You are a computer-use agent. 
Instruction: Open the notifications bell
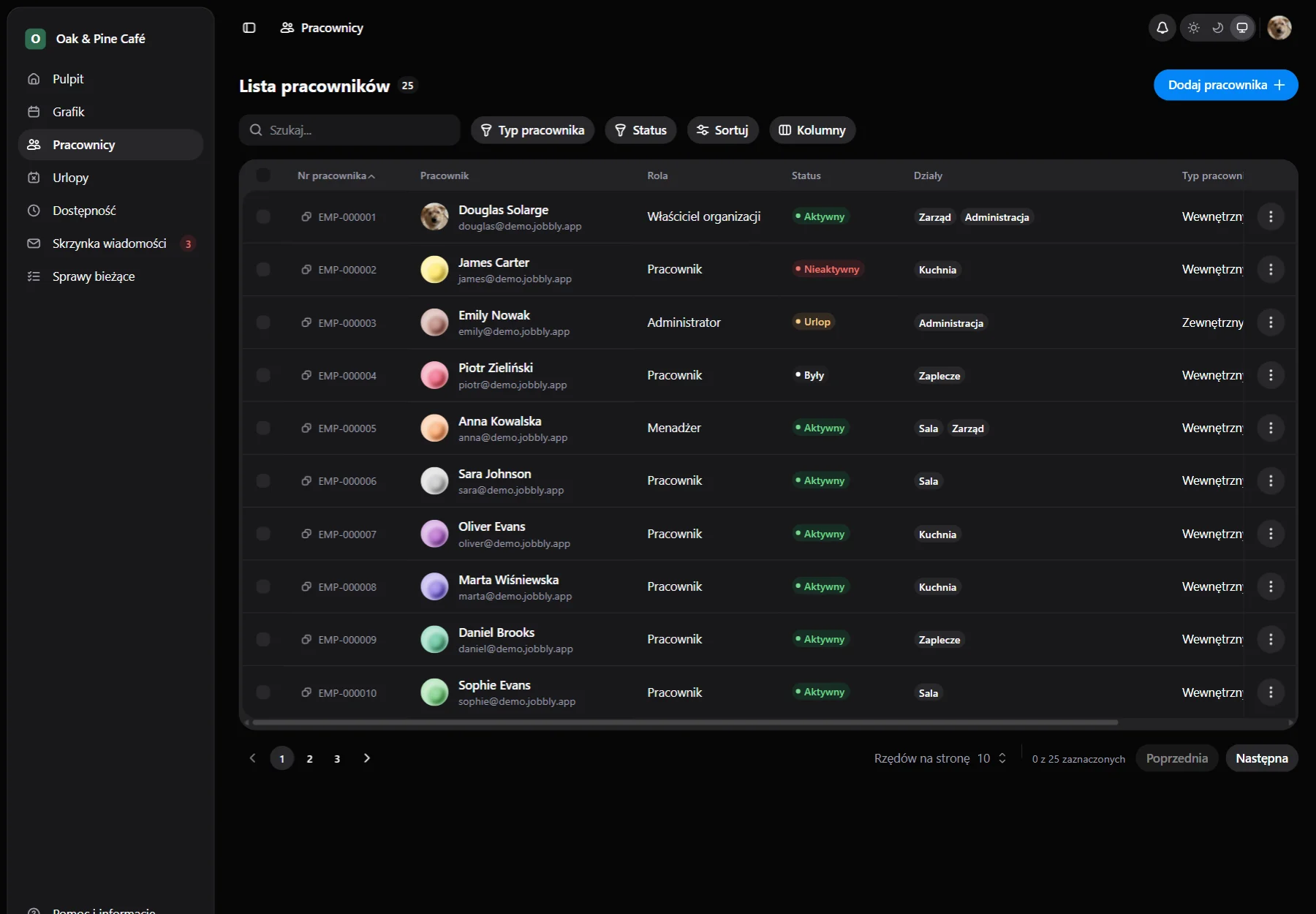pyautogui.click(x=1162, y=28)
